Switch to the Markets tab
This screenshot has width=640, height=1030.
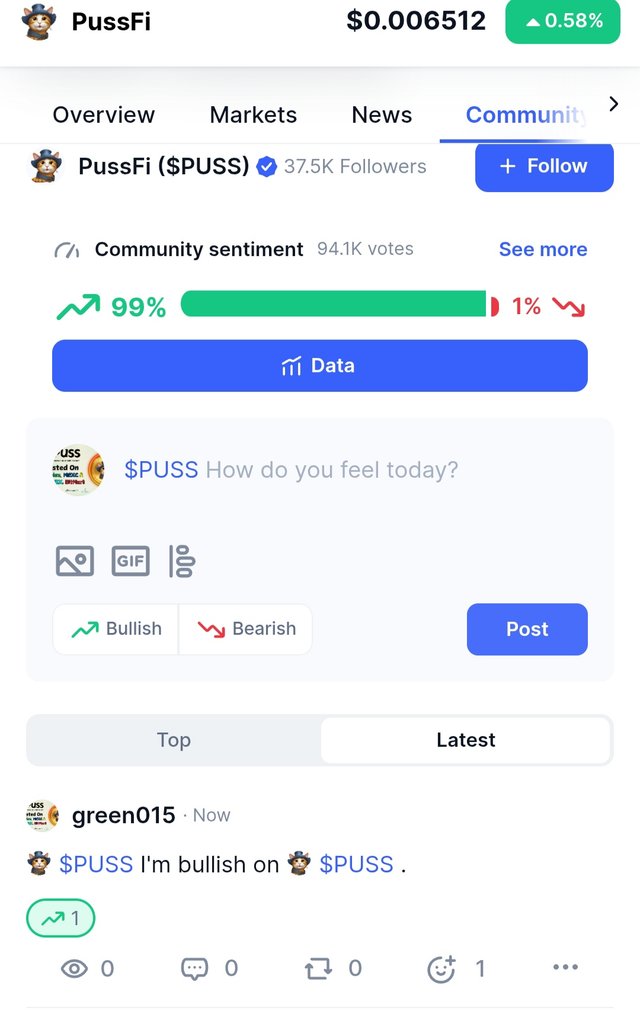tap(253, 115)
